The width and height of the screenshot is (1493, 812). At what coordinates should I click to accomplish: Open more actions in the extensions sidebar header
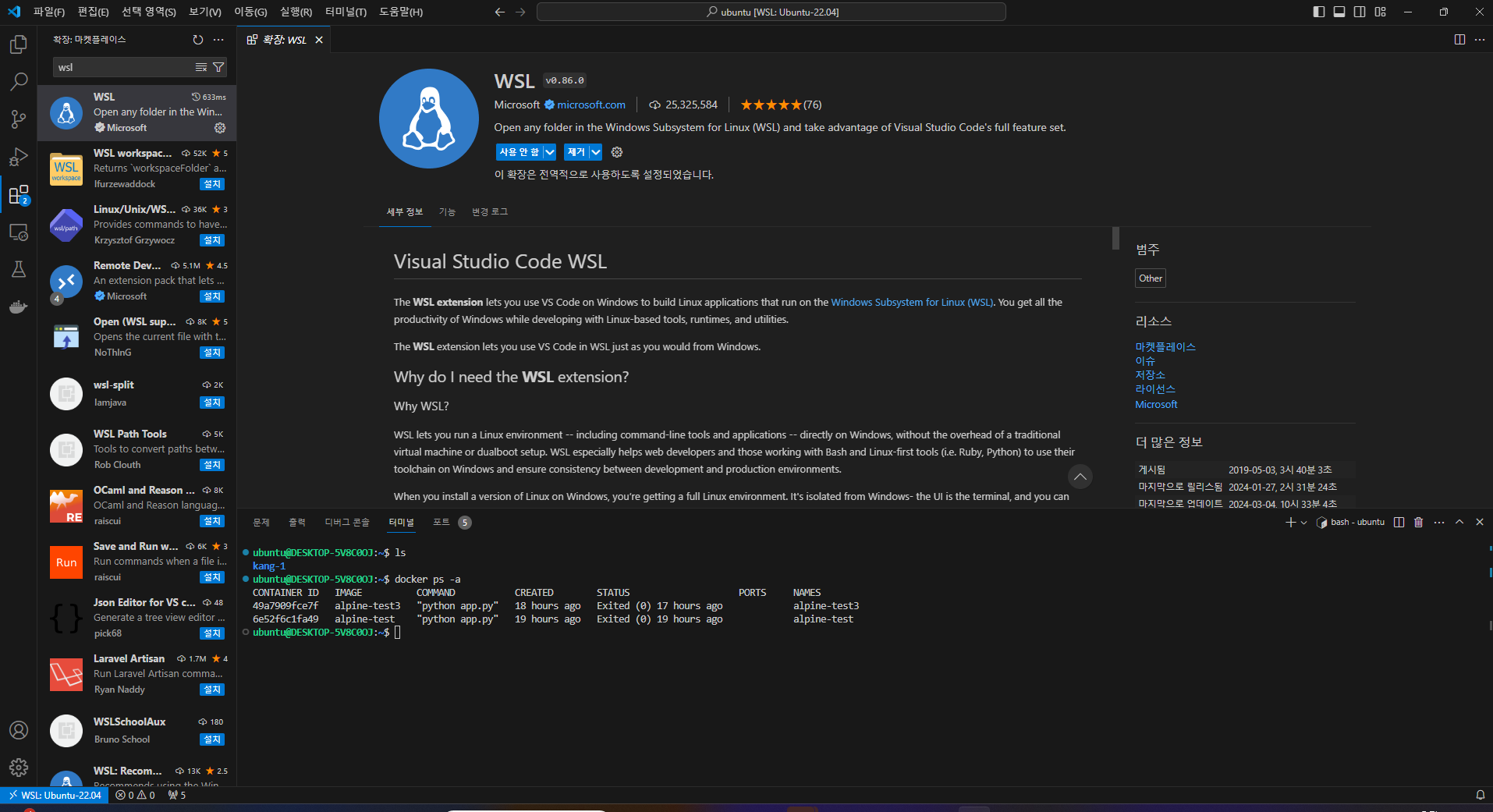(x=218, y=40)
